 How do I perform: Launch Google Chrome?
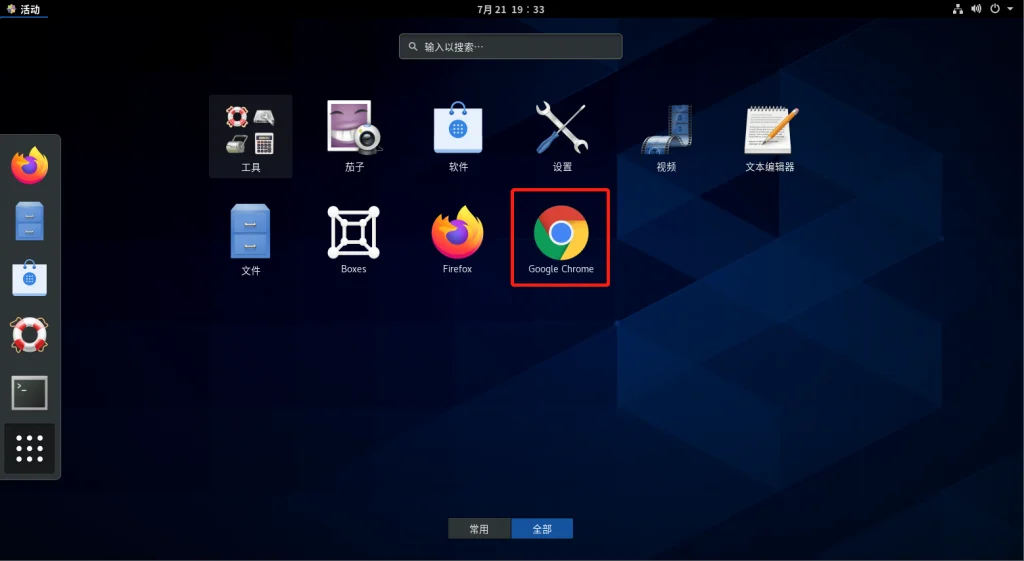[x=561, y=239]
